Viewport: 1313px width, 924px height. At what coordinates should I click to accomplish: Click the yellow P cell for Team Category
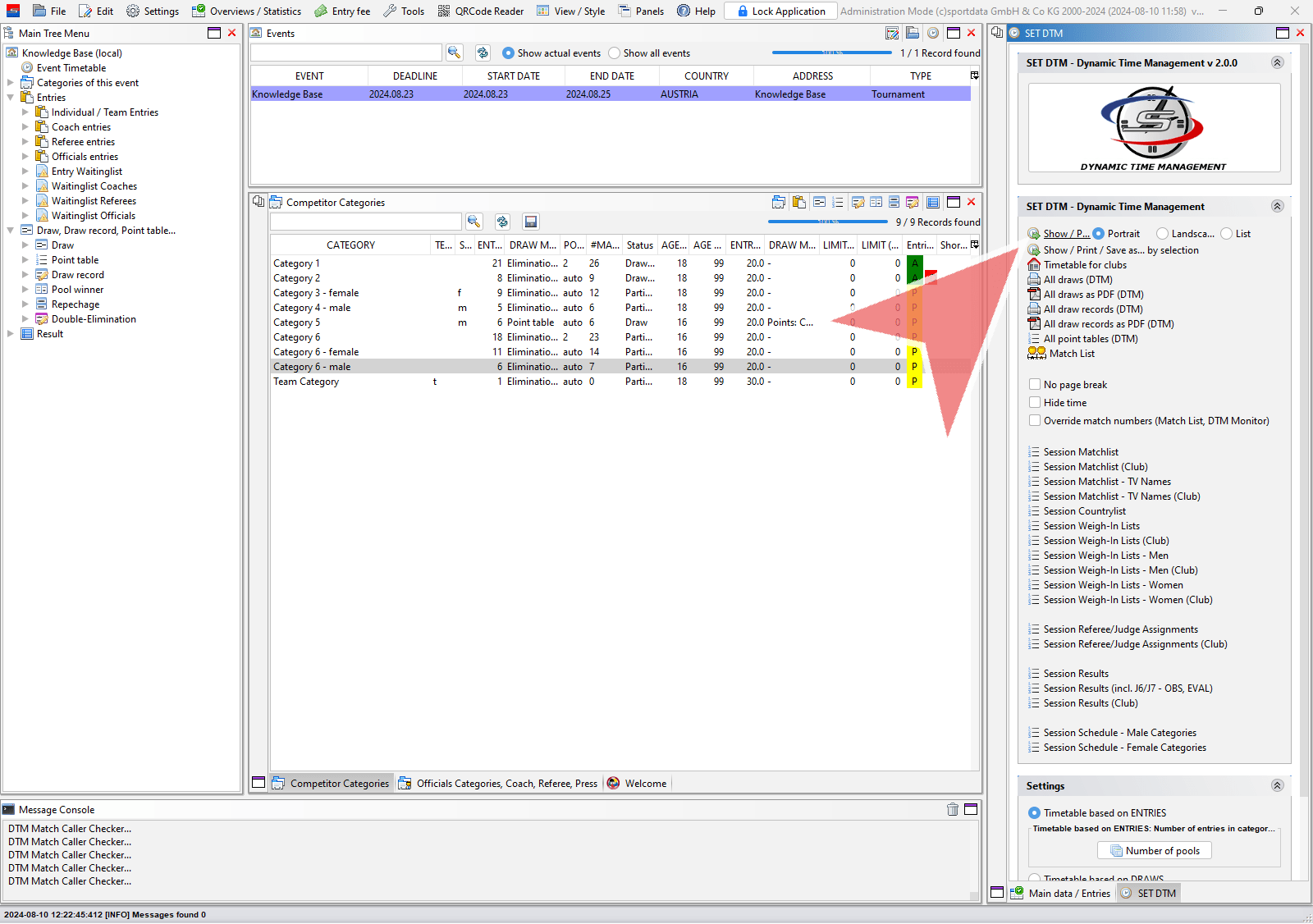pyautogui.click(x=914, y=382)
